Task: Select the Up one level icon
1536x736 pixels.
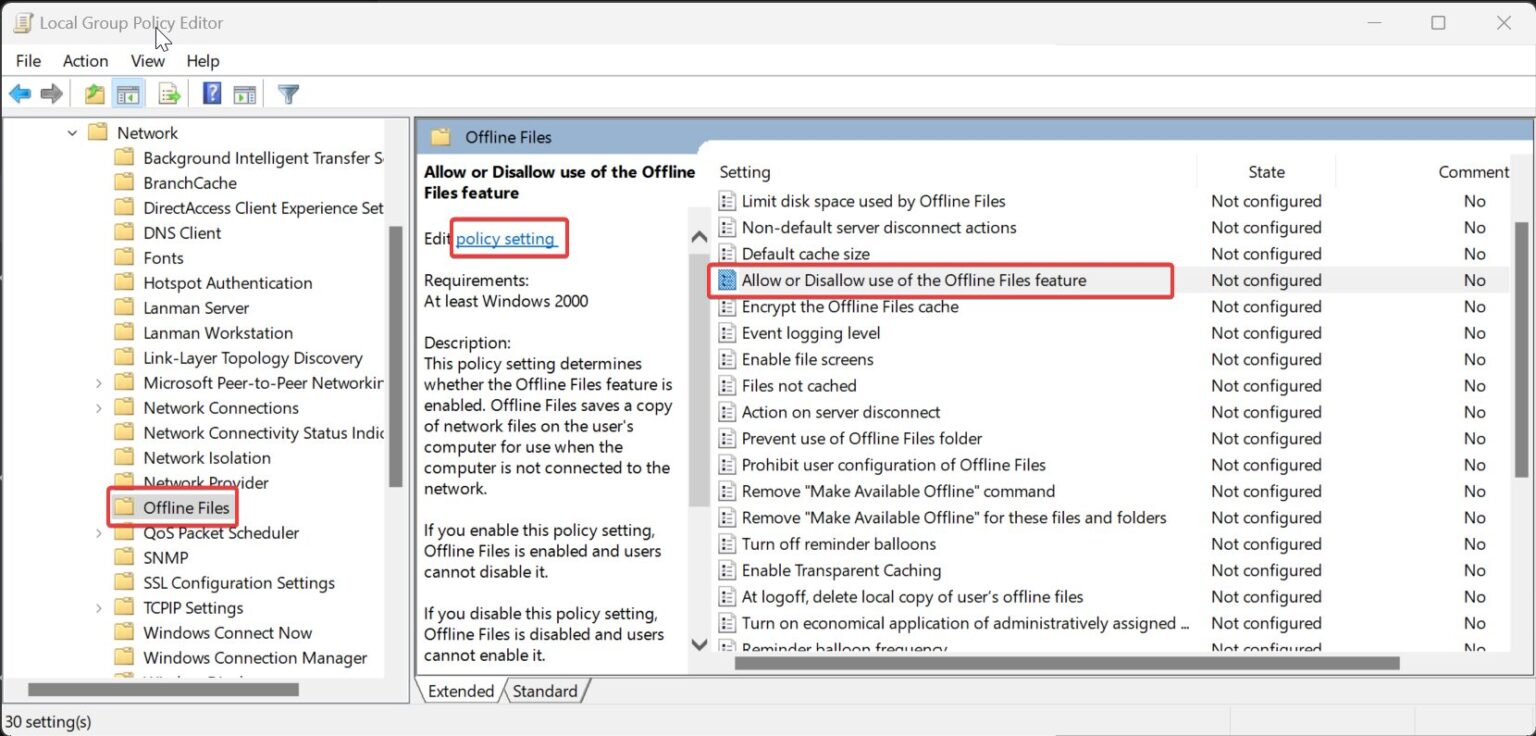Action: coord(93,93)
